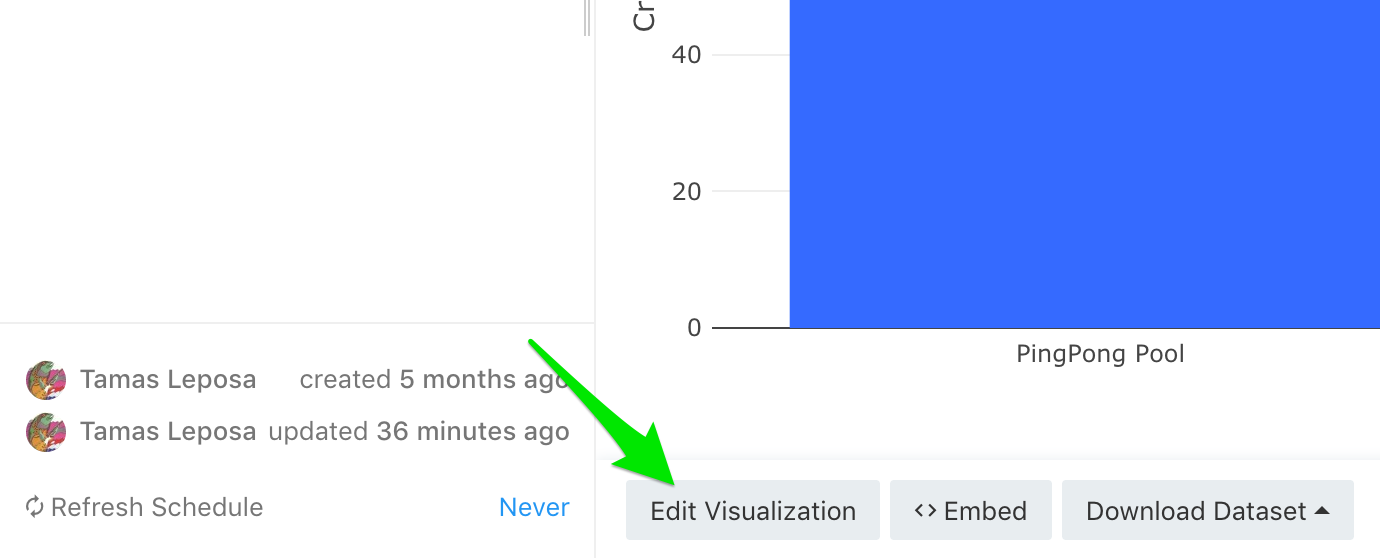Click the Never refresh schedule link

534,507
